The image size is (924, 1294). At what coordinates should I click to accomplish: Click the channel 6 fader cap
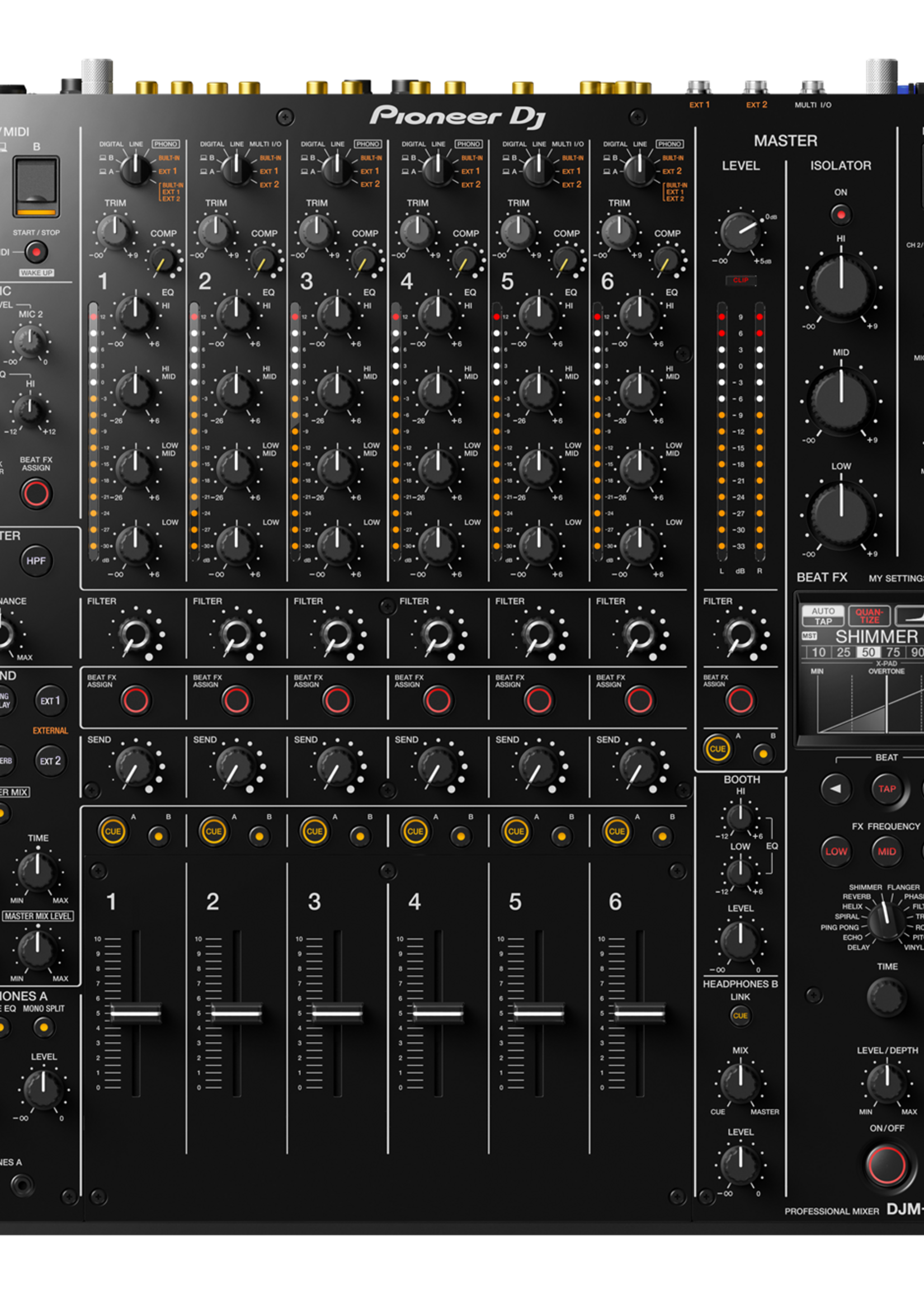[x=639, y=1013]
